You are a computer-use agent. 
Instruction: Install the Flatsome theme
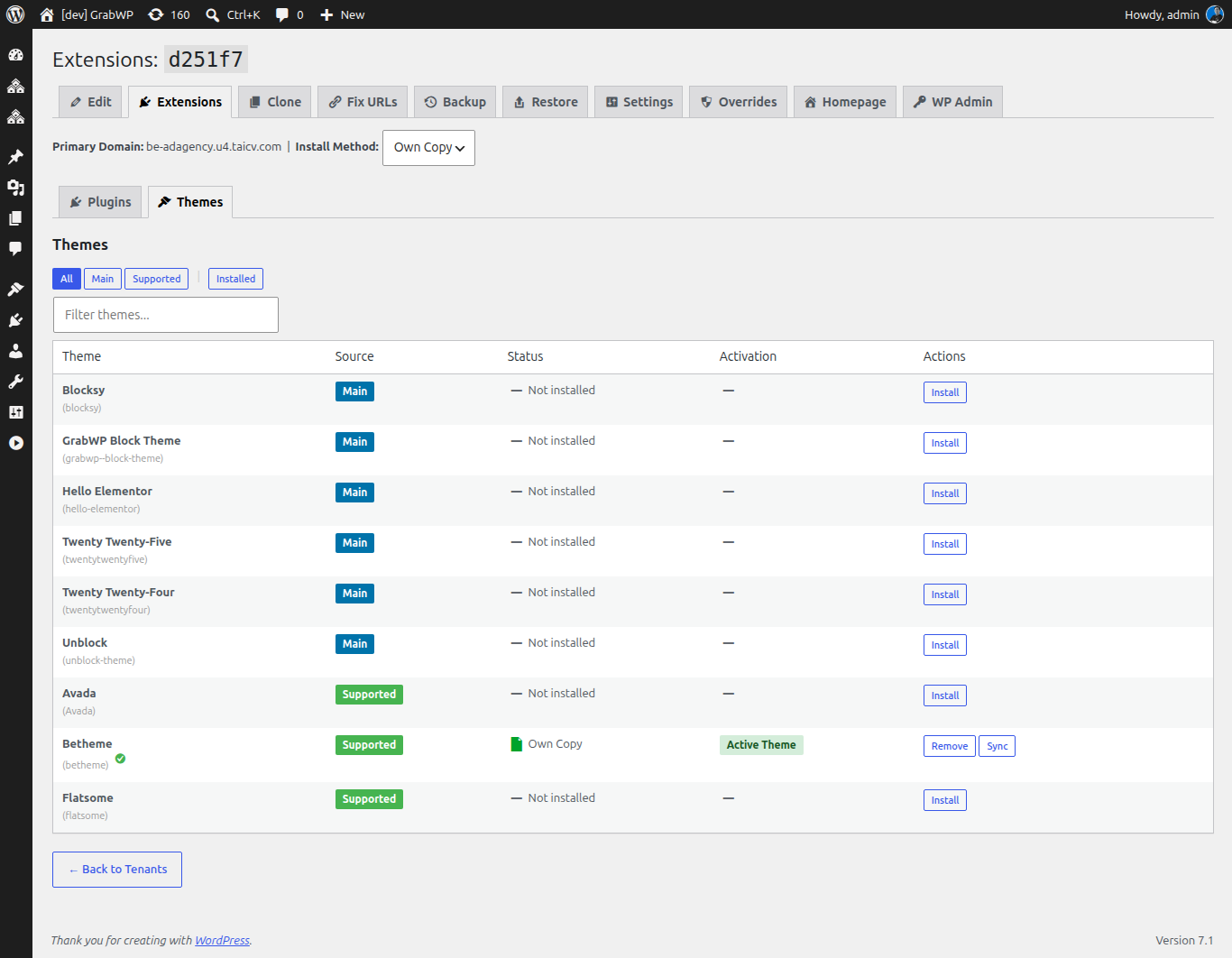[x=945, y=800]
